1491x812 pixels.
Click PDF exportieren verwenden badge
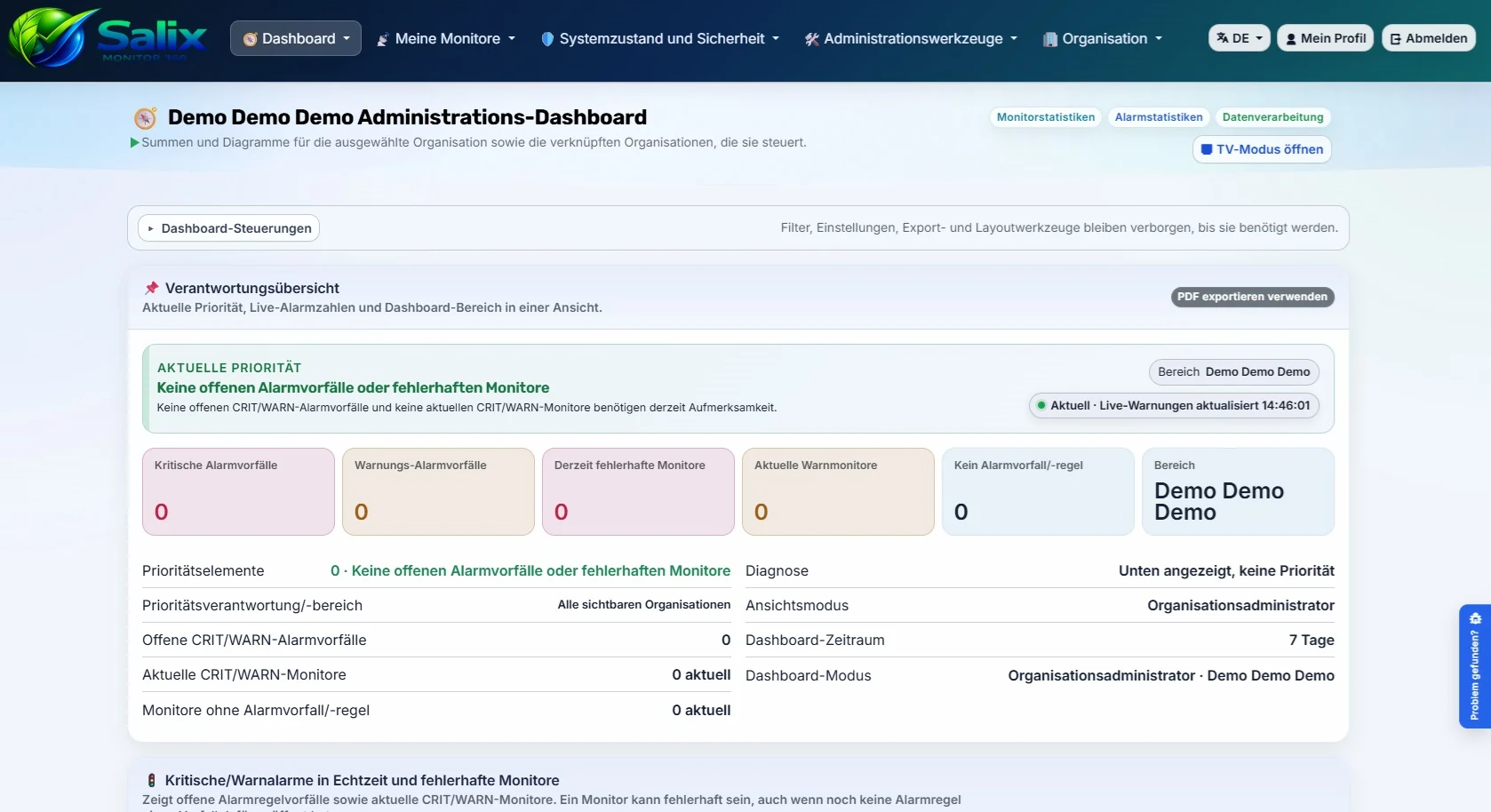click(1252, 297)
